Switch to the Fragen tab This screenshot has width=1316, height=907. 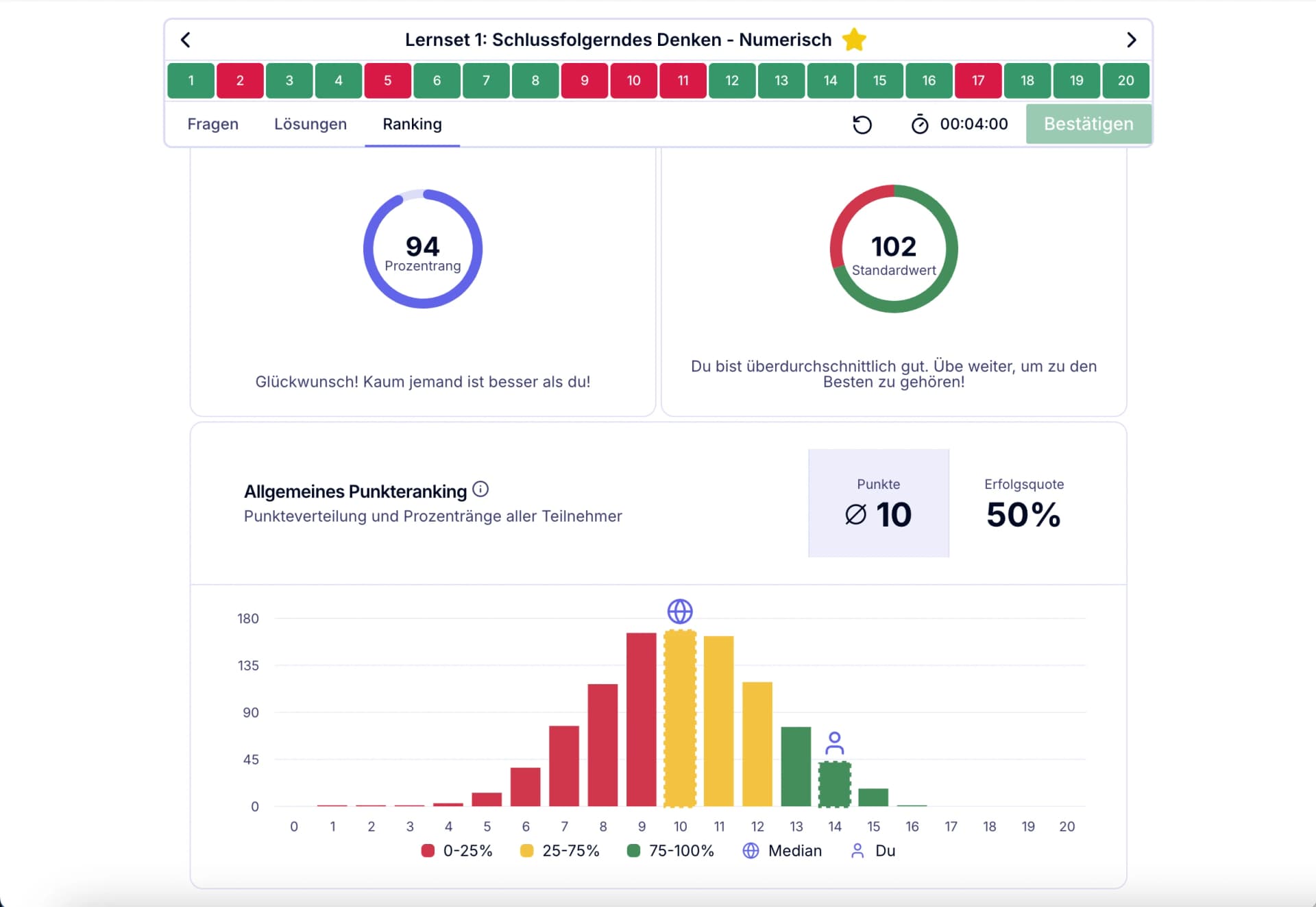pos(212,124)
